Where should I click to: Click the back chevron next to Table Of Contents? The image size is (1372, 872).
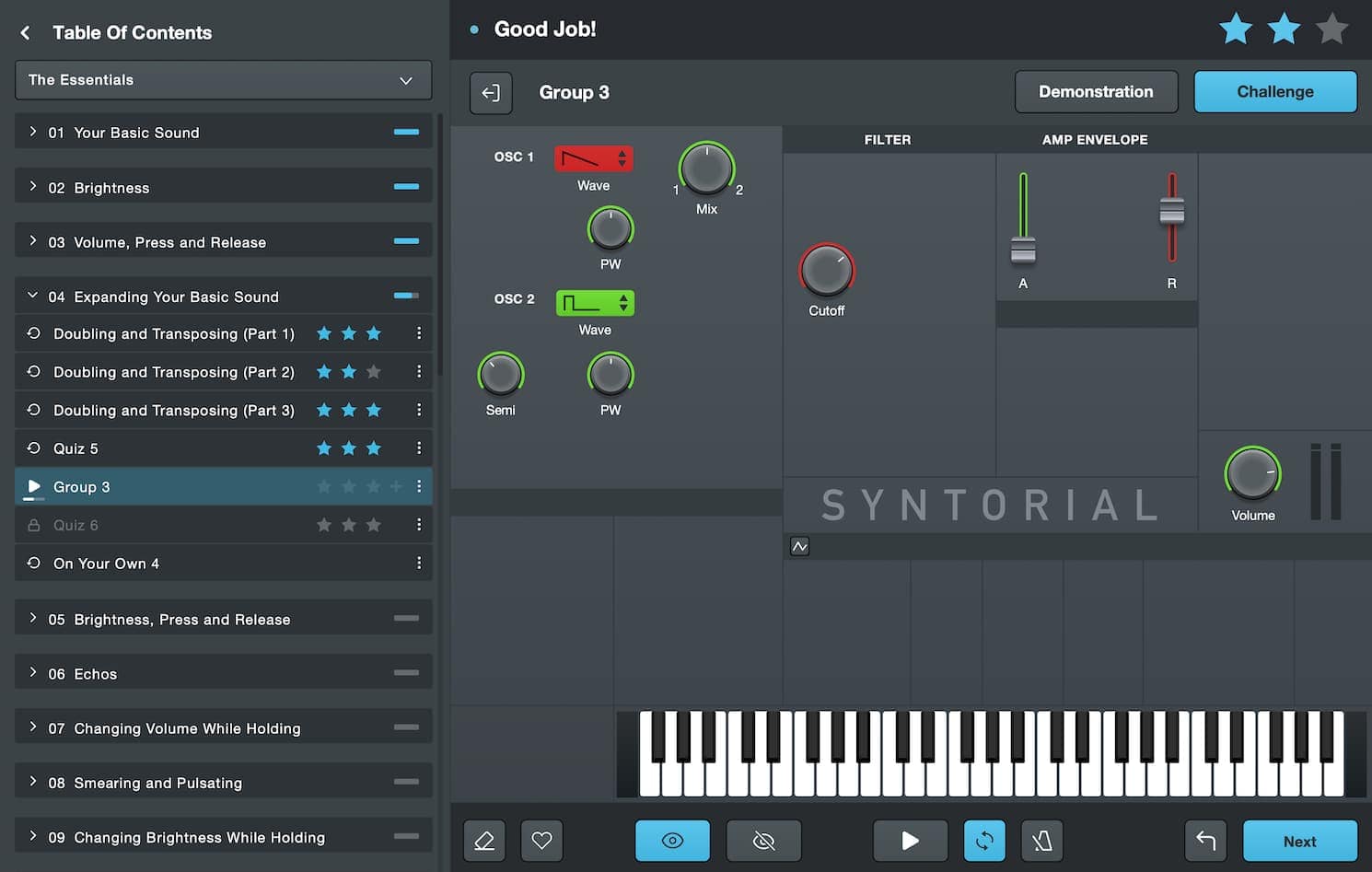point(25,32)
